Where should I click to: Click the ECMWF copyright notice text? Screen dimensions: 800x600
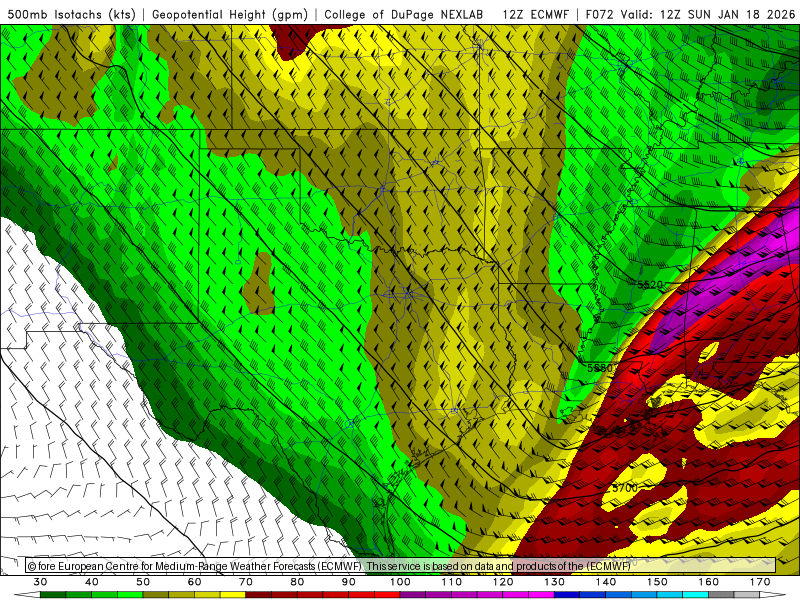click(x=329, y=566)
